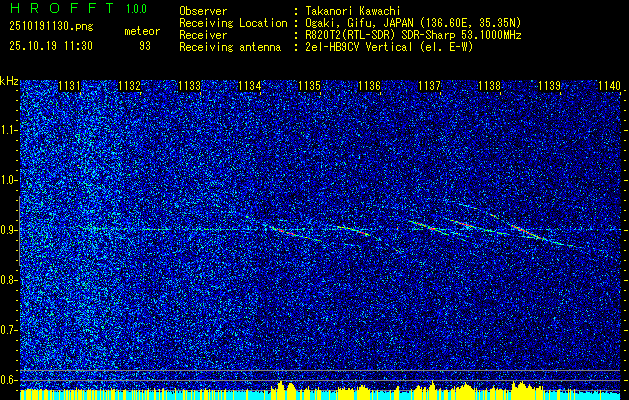Click the R820T2(RTL-SDR) SDR-Sharp receiver text
This screenshot has width=629, height=400.
(x=413, y=35)
